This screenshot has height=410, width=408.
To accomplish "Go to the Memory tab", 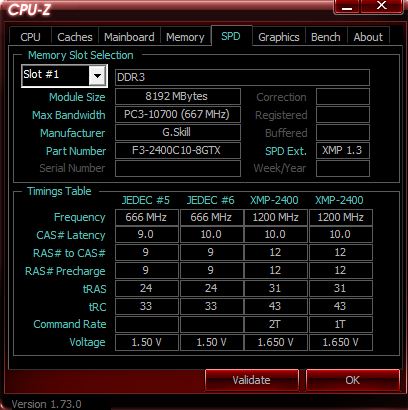I will [185, 37].
